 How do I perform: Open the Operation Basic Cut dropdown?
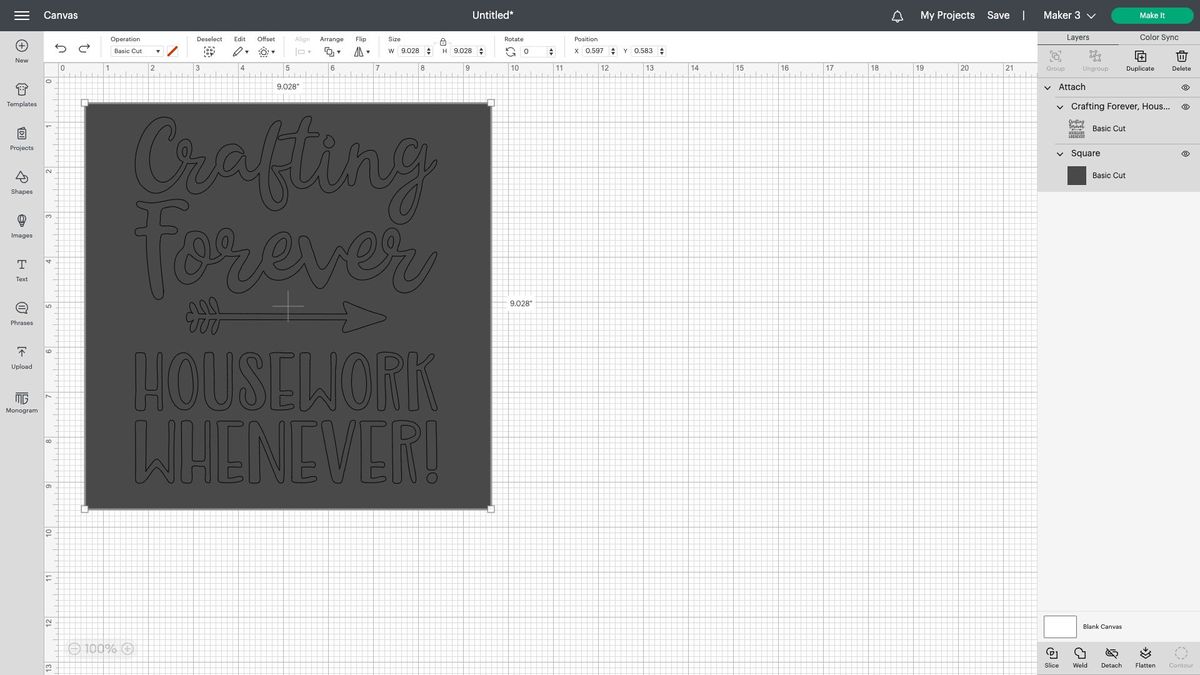[135, 50]
